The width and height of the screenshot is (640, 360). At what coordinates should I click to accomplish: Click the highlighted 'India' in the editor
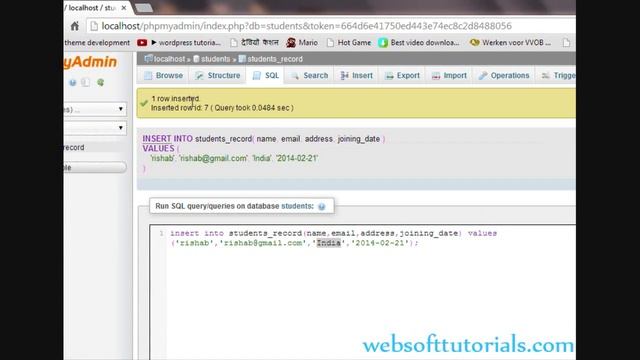329,243
